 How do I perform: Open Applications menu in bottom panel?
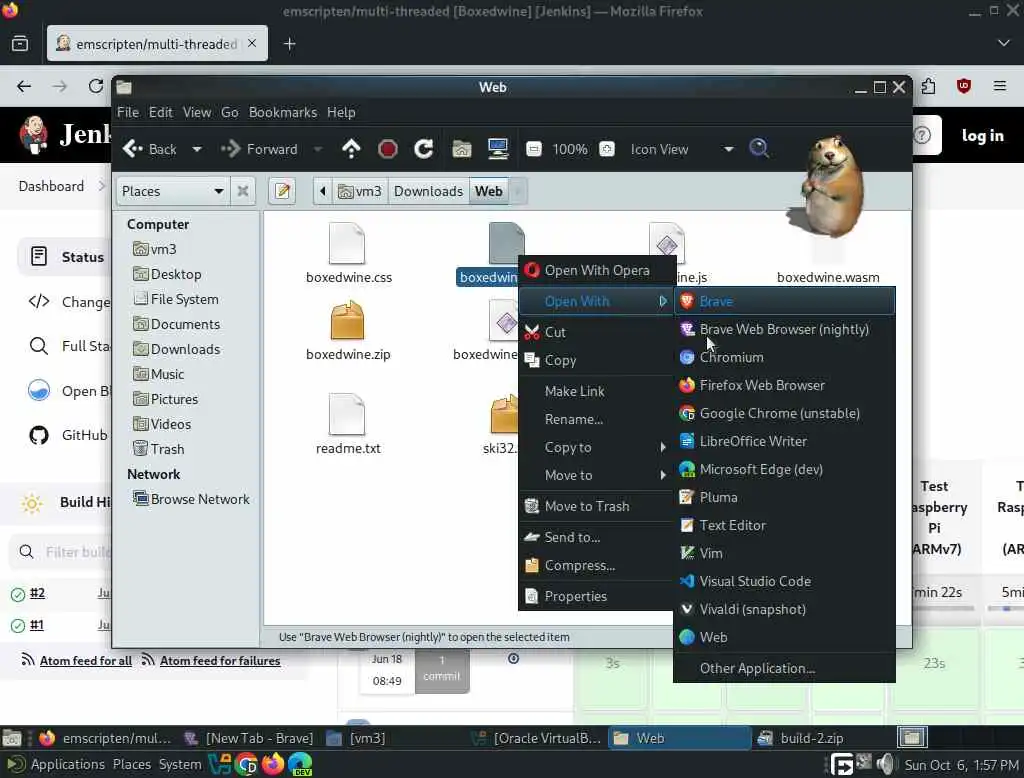[56, 764]
